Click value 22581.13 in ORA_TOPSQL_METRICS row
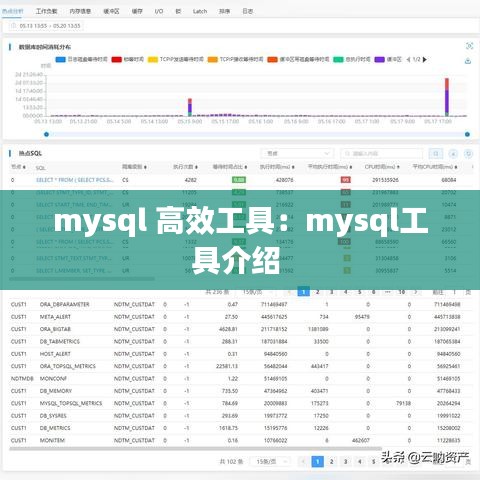The height and width of the screenshot is (480, 480). click(227, 366)
